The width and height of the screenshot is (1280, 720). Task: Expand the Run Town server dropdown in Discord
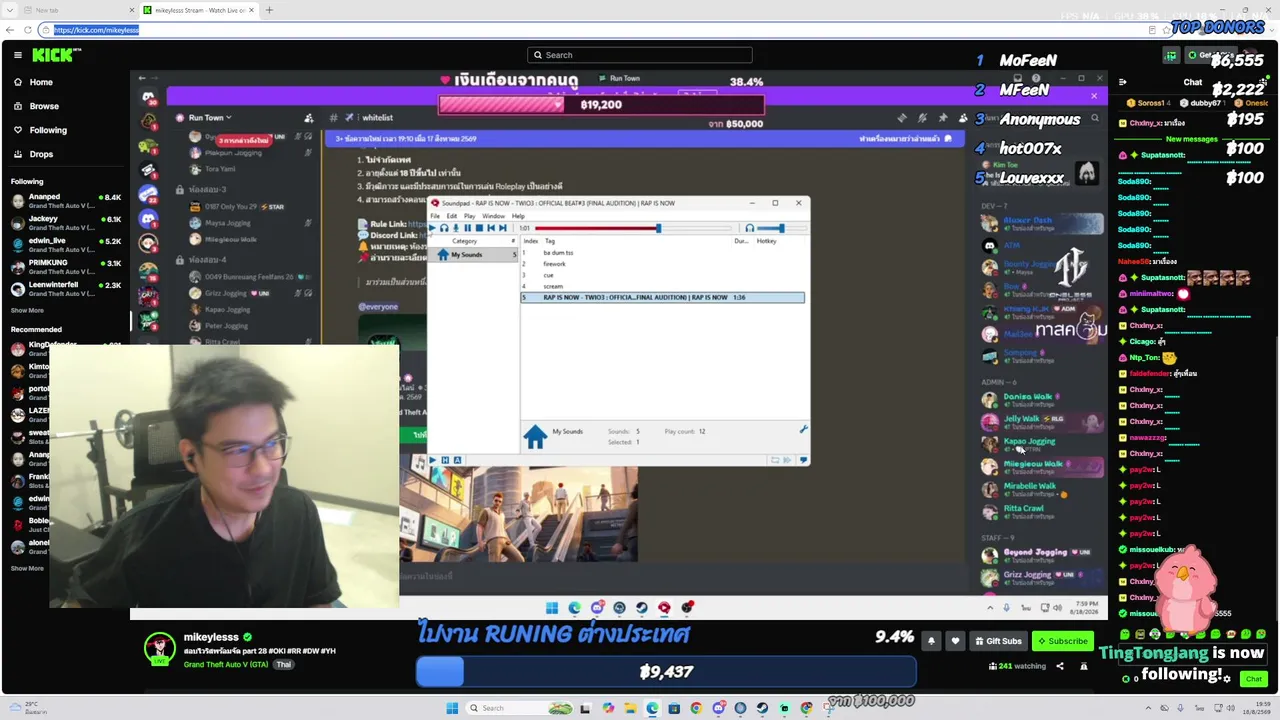(x=208, y=118)
